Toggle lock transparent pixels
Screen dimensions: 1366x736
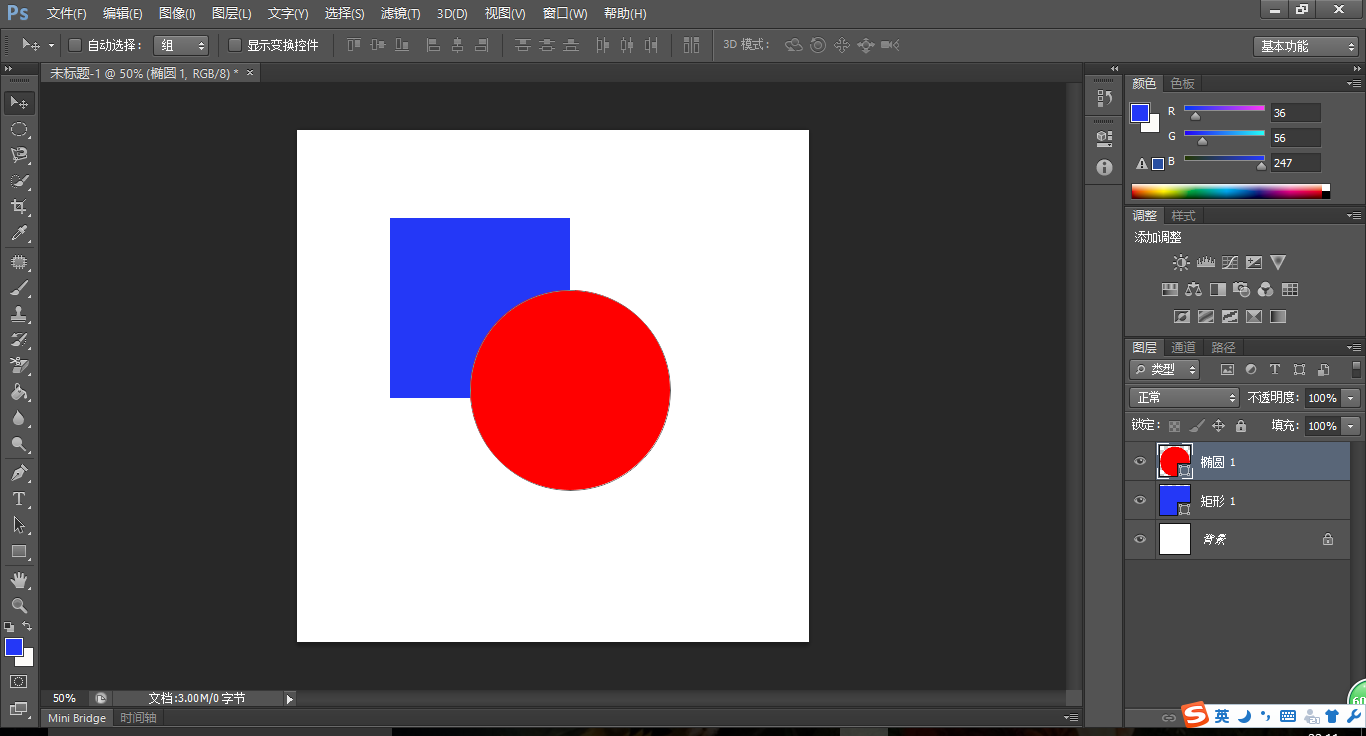point(1174,426)
